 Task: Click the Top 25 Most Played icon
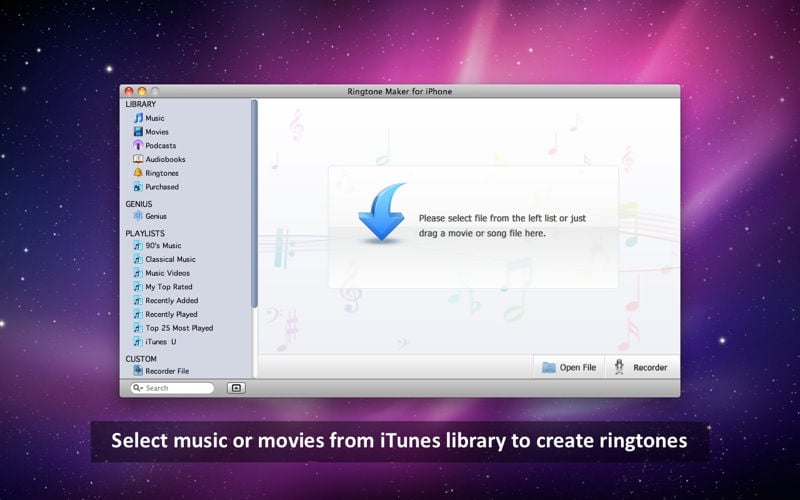pyautogui.click(x=138, y=328)
